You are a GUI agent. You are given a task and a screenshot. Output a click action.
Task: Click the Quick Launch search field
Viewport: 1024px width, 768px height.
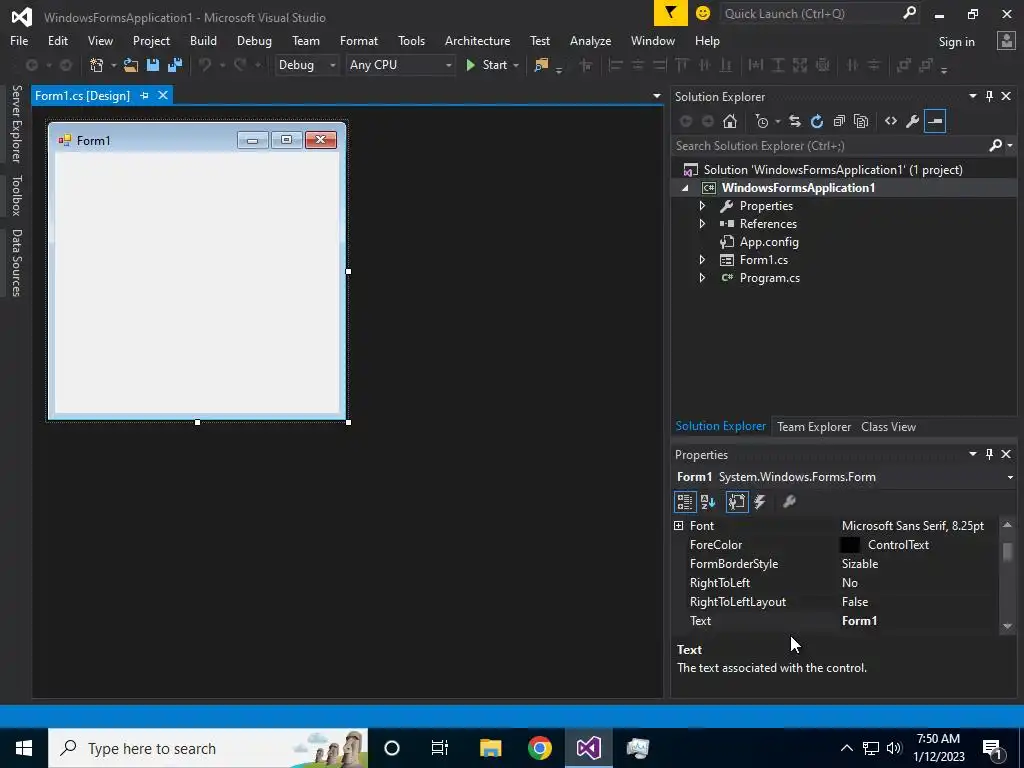pyautogui.click(x=810, y=13)
